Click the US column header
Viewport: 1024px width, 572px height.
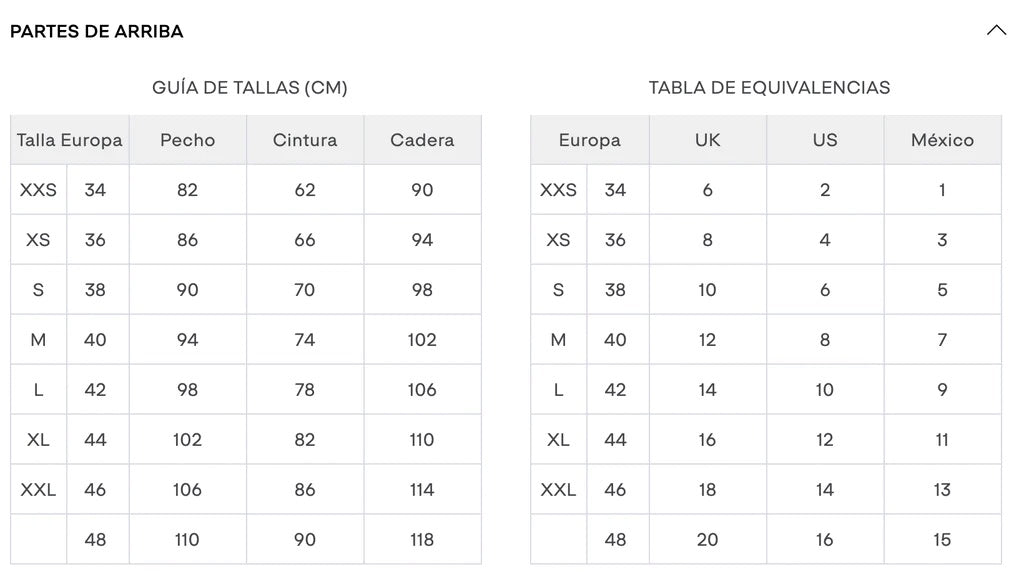point(825,140)
